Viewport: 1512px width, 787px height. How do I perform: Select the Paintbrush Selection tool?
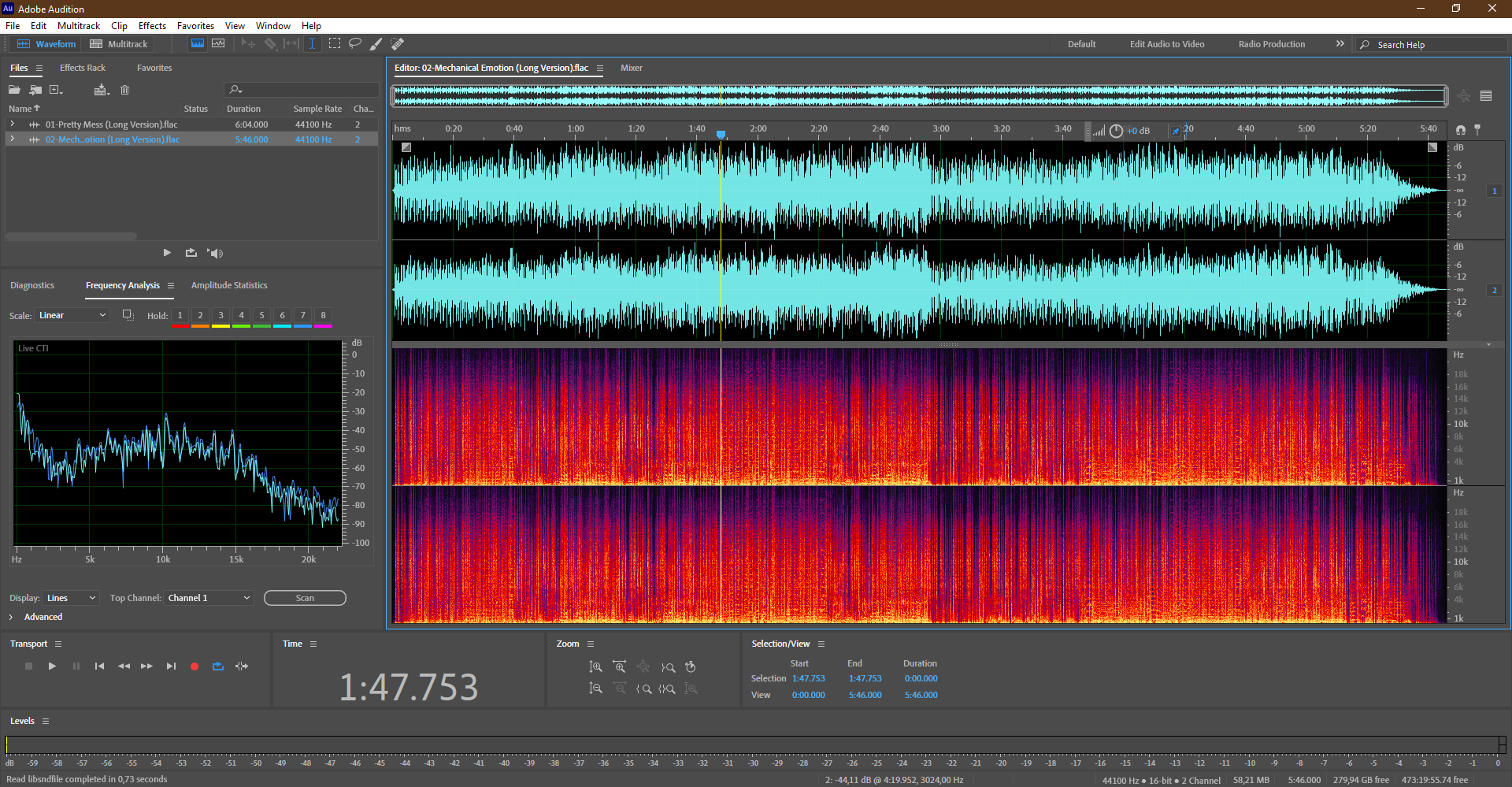pos(376,43)
